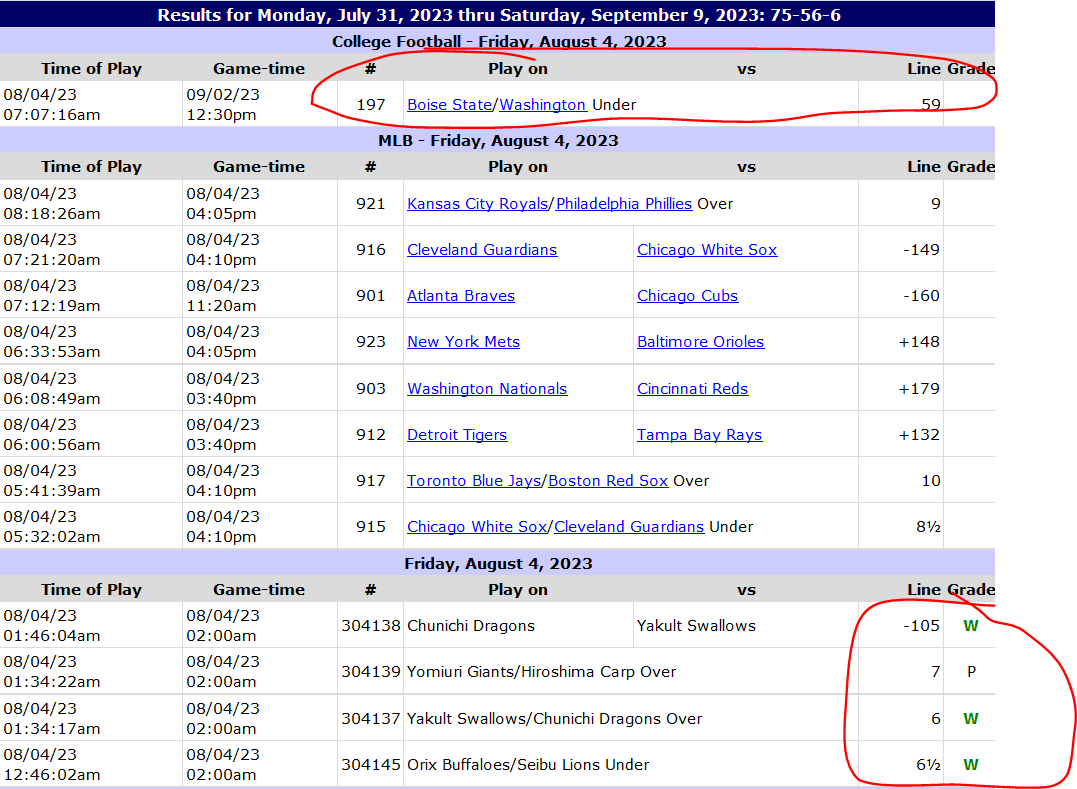
Task: Select the play number 197 cell
Action: point(371,104)
